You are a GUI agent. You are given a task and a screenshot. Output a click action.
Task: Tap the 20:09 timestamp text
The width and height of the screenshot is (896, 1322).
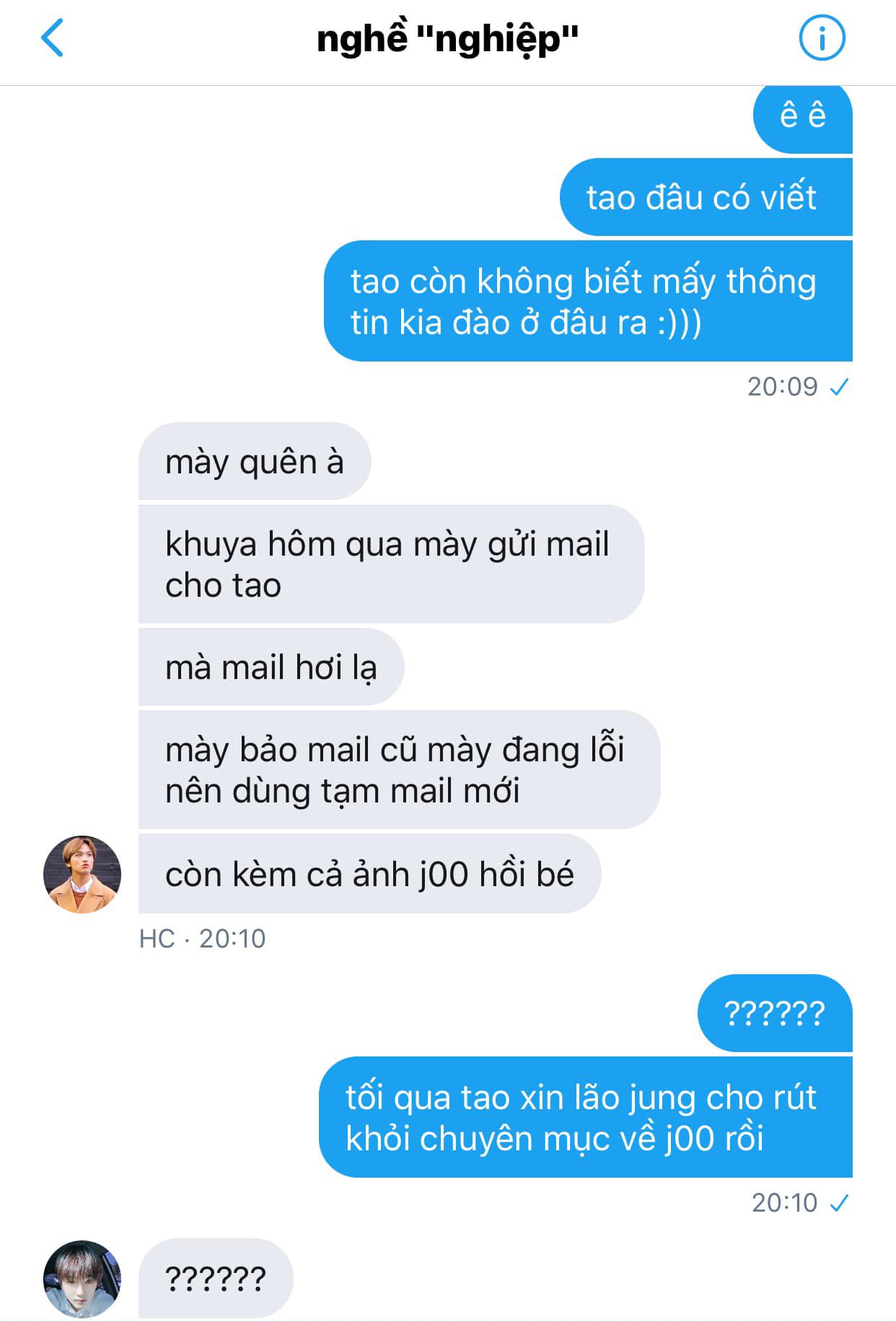pos(783,387)
